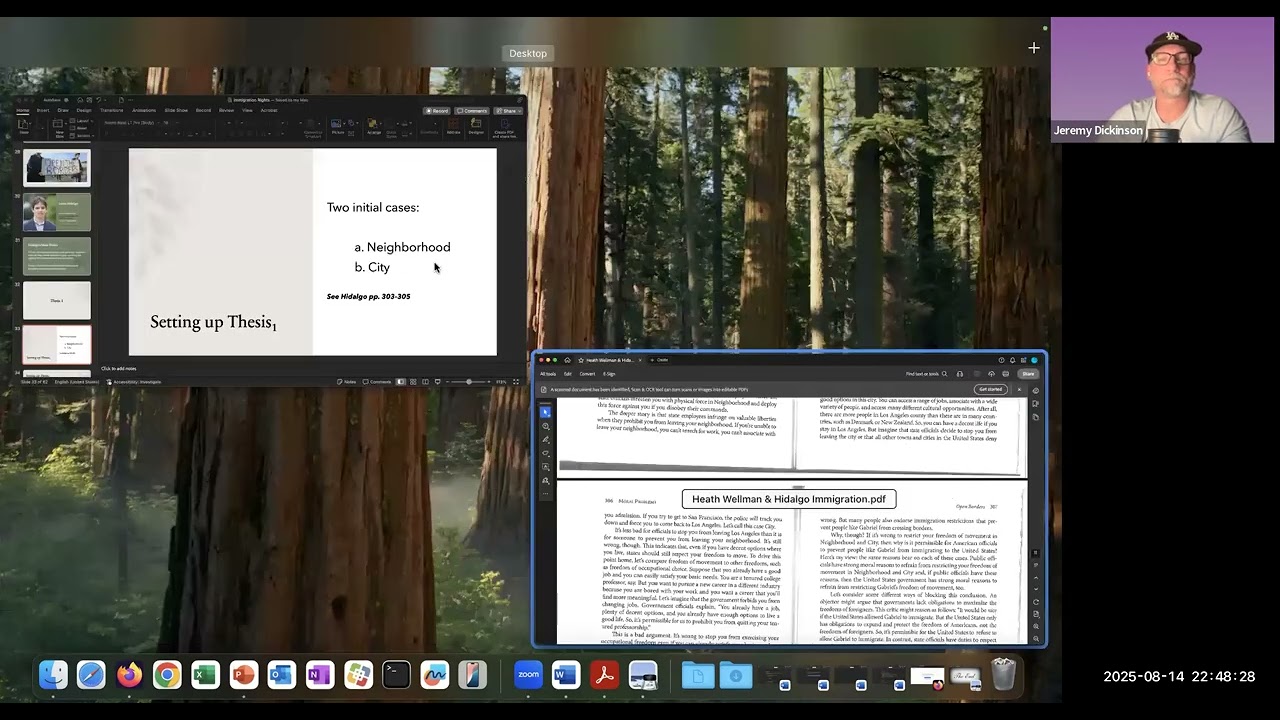This screenshot has height=720, width=1280.
Task: Click Record button in PowerPoint
Action: [436, 111]
